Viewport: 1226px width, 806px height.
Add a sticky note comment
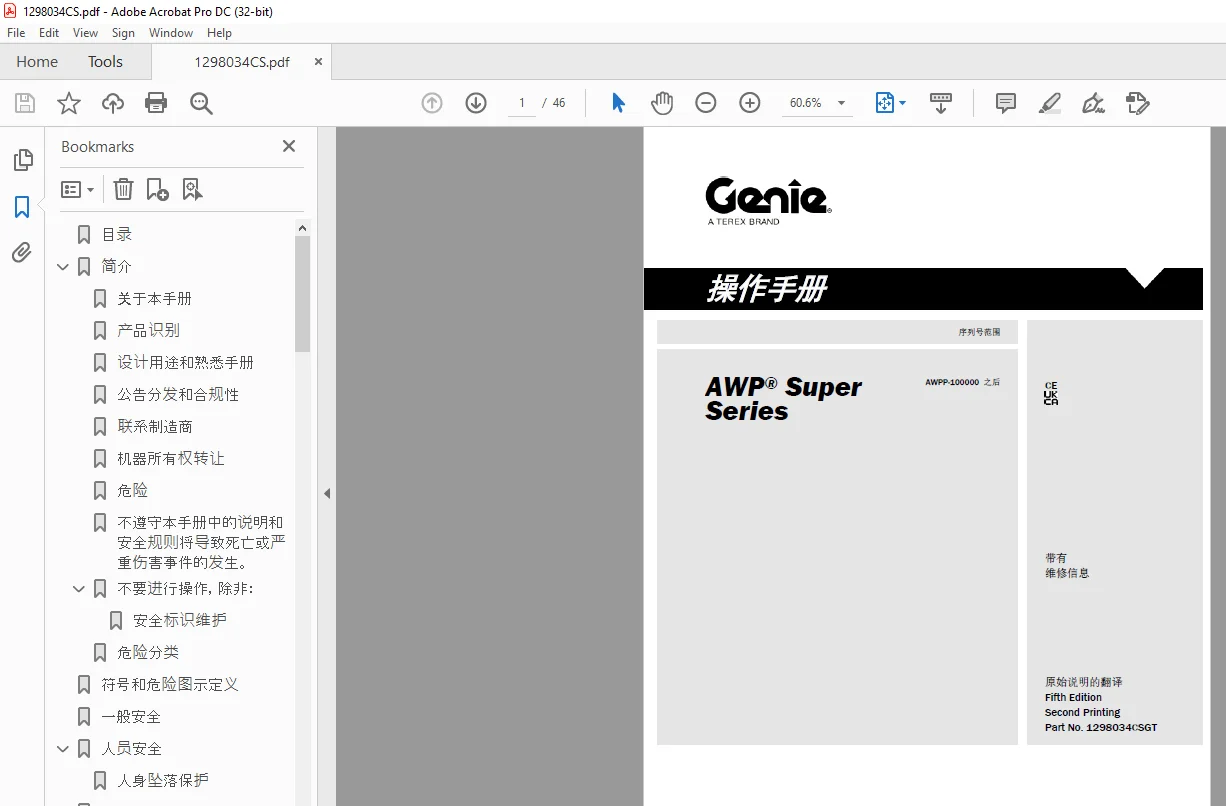pos(1006,103)
